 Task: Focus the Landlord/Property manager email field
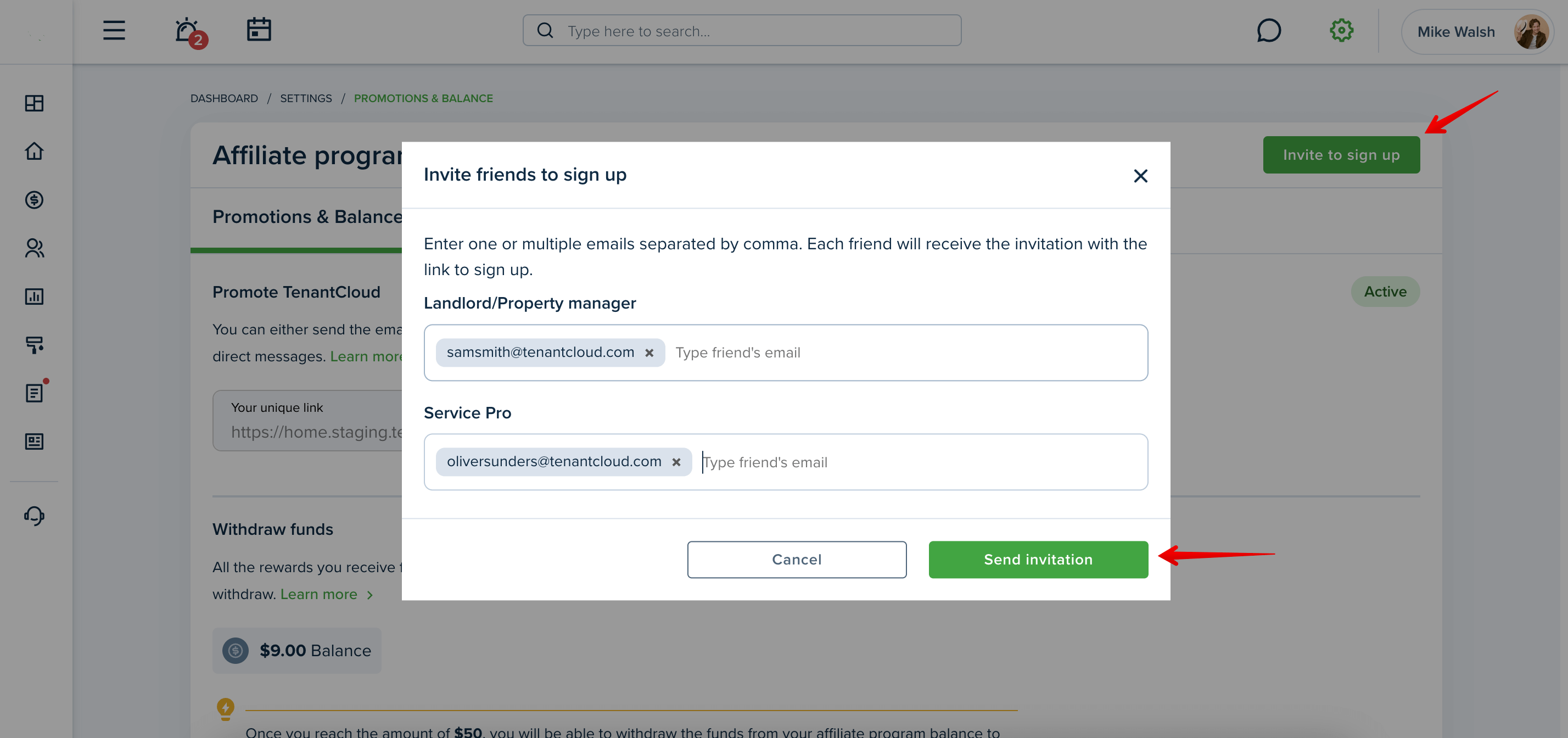pyautogui.click(x=786, y=353)
